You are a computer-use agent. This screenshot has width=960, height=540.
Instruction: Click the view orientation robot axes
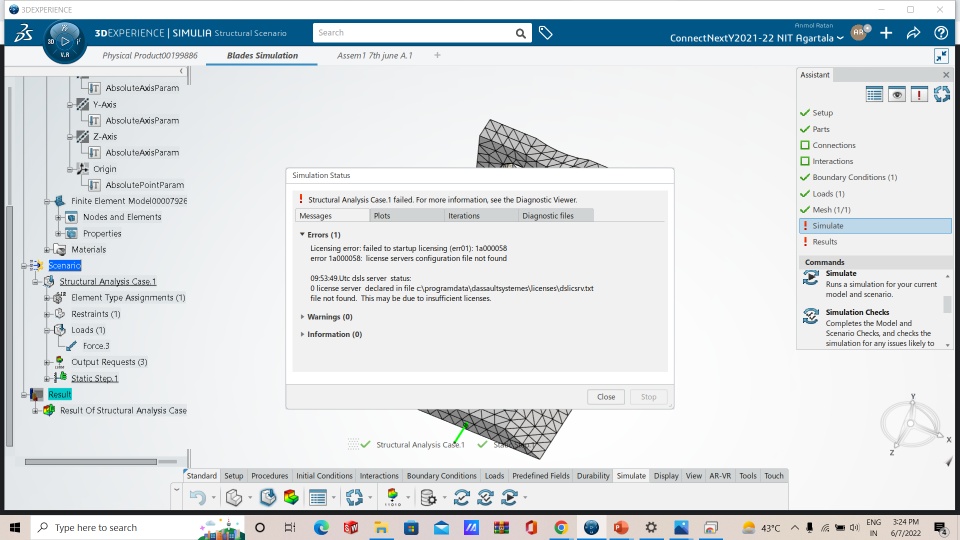pyautogui.click(x=911, y=424)
